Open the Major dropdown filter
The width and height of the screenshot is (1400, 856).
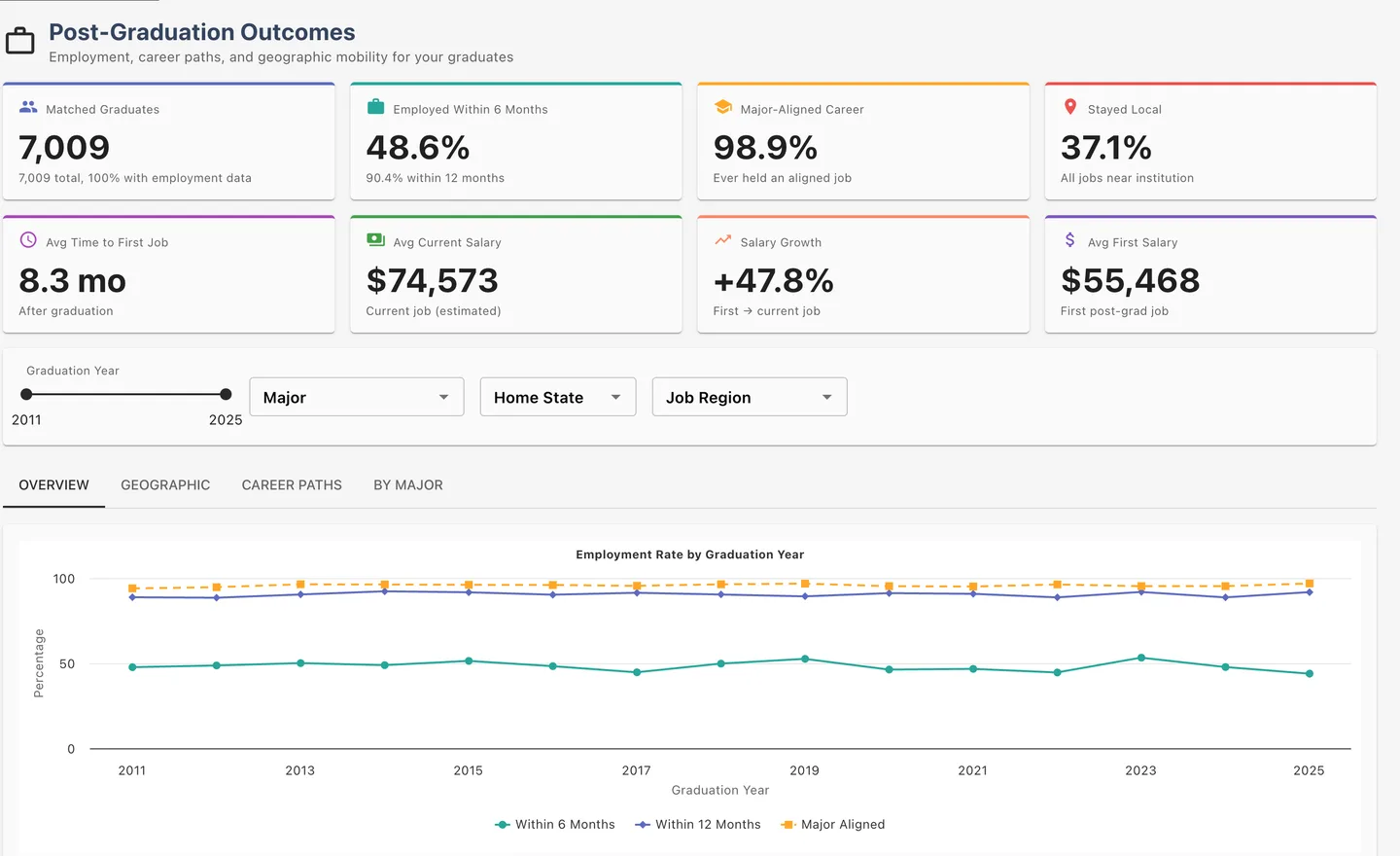click(x=357, y=397)
